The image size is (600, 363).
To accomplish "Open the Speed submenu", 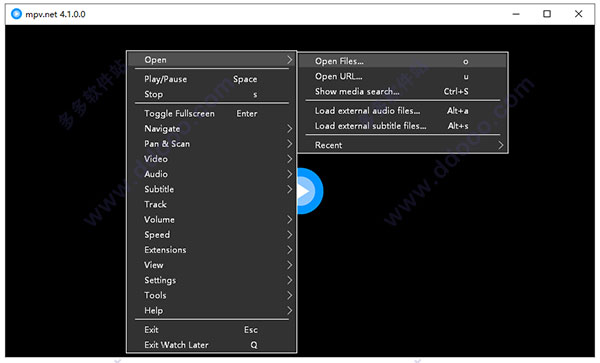I will 211,235.
